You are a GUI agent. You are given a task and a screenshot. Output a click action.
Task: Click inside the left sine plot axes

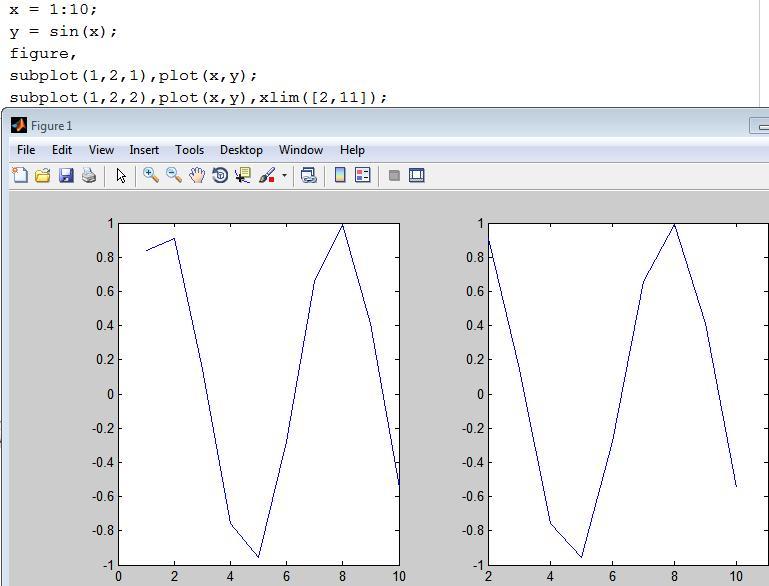[x=258, y=394]
